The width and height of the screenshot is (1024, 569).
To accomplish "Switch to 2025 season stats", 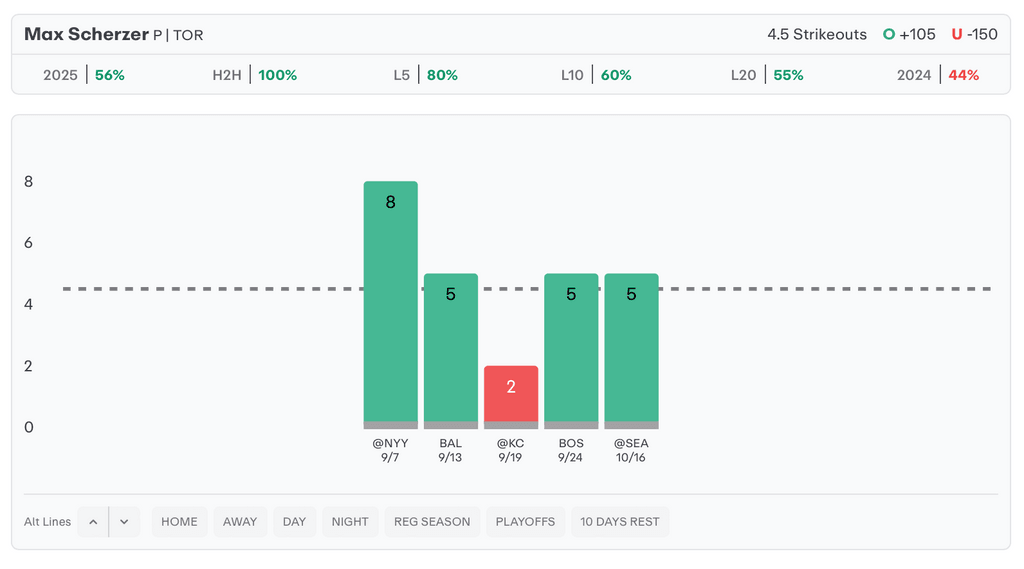I will pos(84,75).
